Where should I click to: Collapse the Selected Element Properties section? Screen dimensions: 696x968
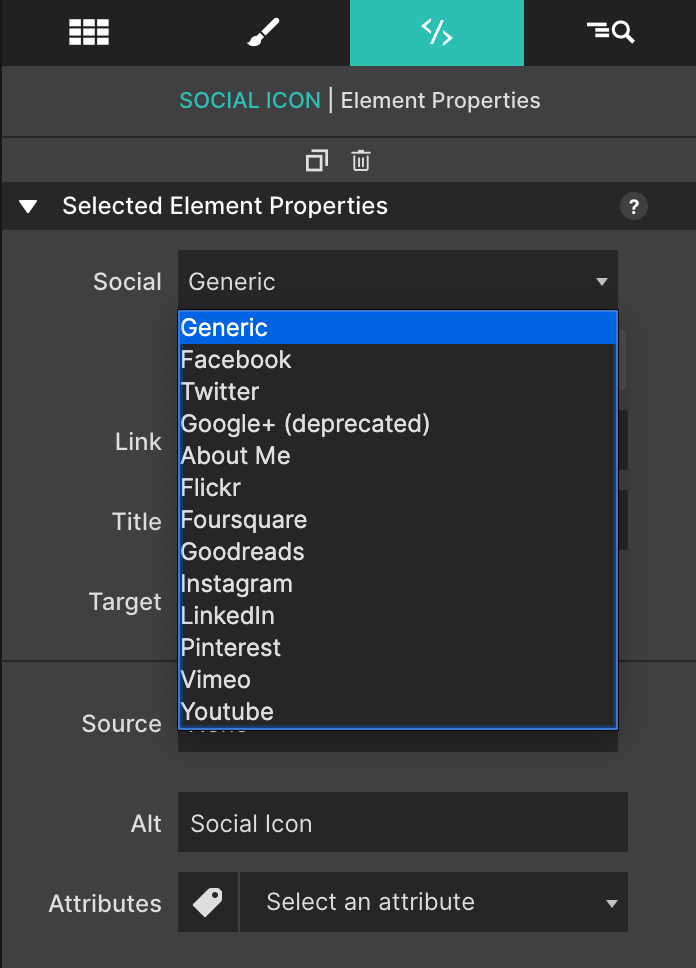28,206
